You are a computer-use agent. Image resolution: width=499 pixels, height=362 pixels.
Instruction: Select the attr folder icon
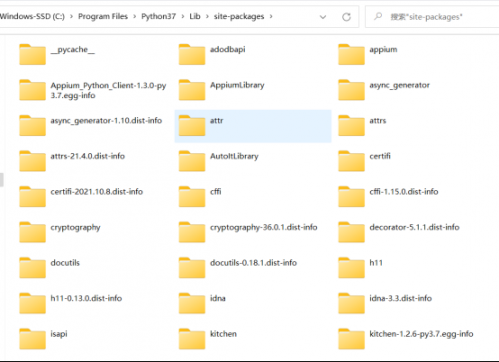(x=192, y=125)
